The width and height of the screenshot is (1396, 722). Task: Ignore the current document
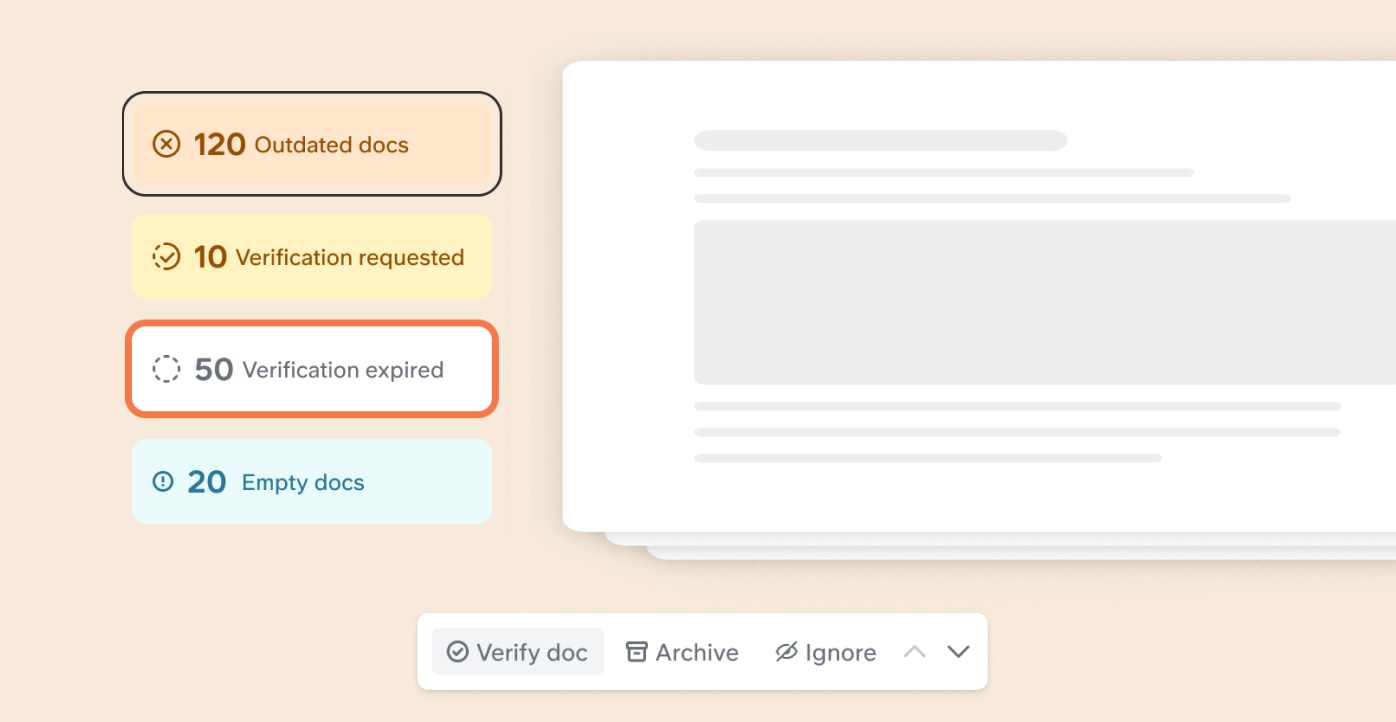click(x=826, y=652)
